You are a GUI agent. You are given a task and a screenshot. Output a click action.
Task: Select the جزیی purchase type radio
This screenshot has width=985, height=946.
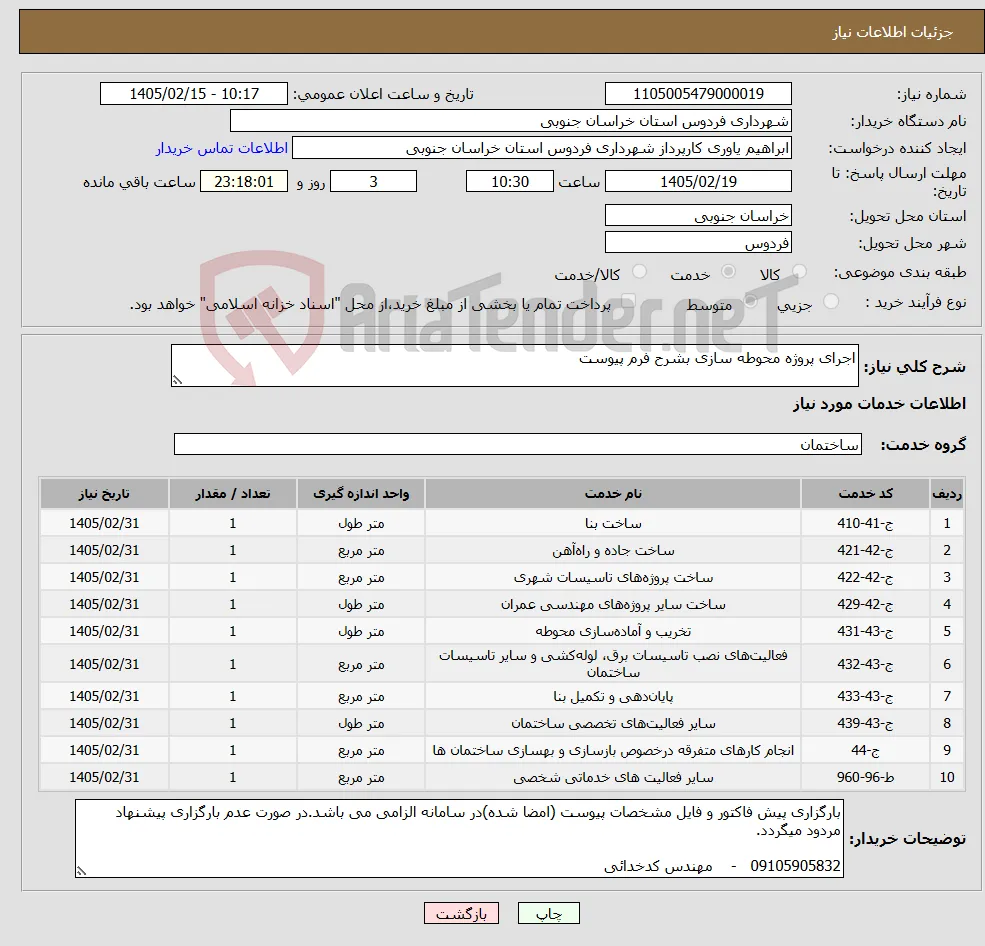830,302
